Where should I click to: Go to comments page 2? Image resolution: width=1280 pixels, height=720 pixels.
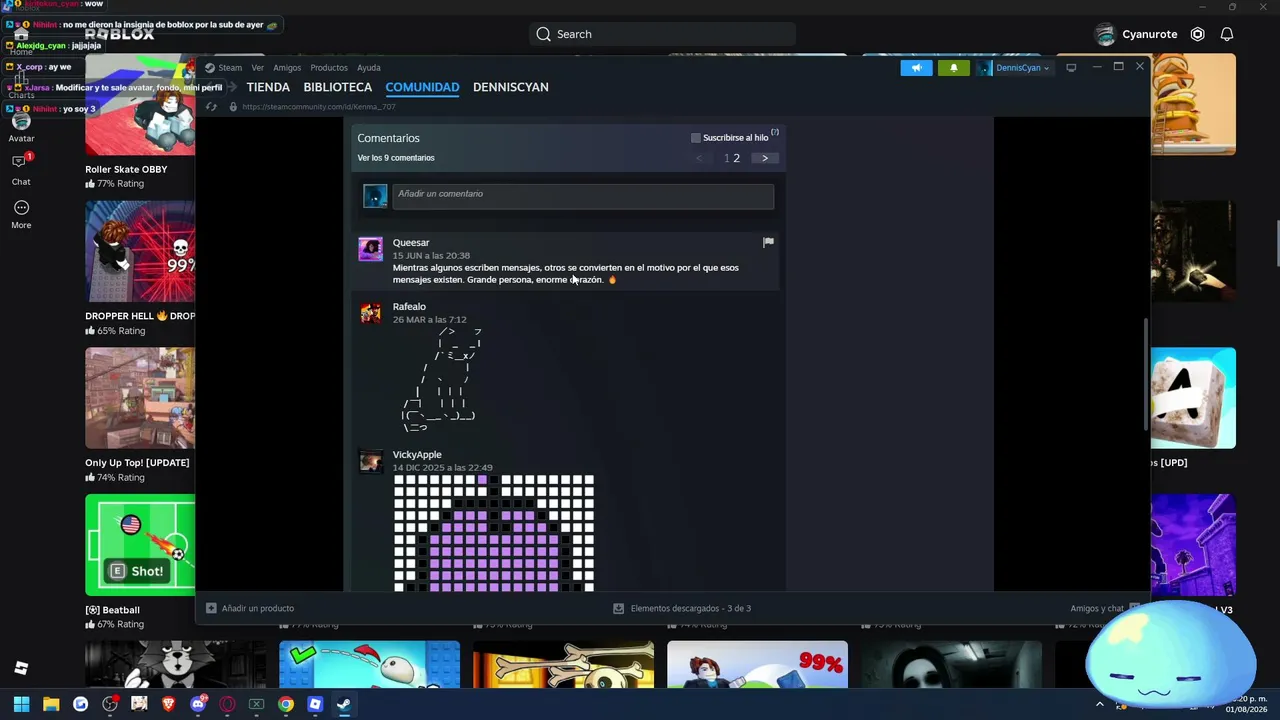737,158
